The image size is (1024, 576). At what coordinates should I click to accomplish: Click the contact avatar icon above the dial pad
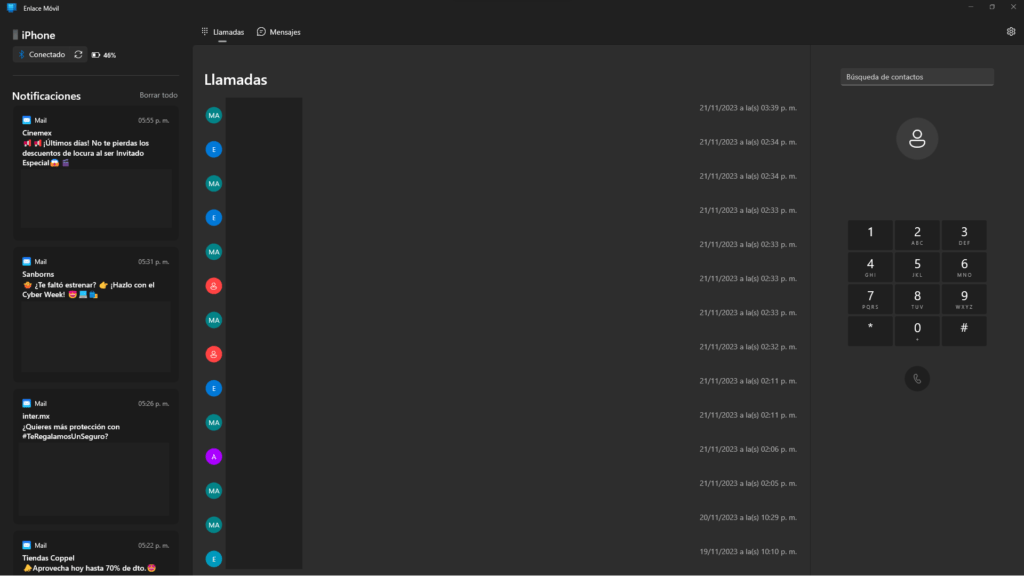pos(917,139)
